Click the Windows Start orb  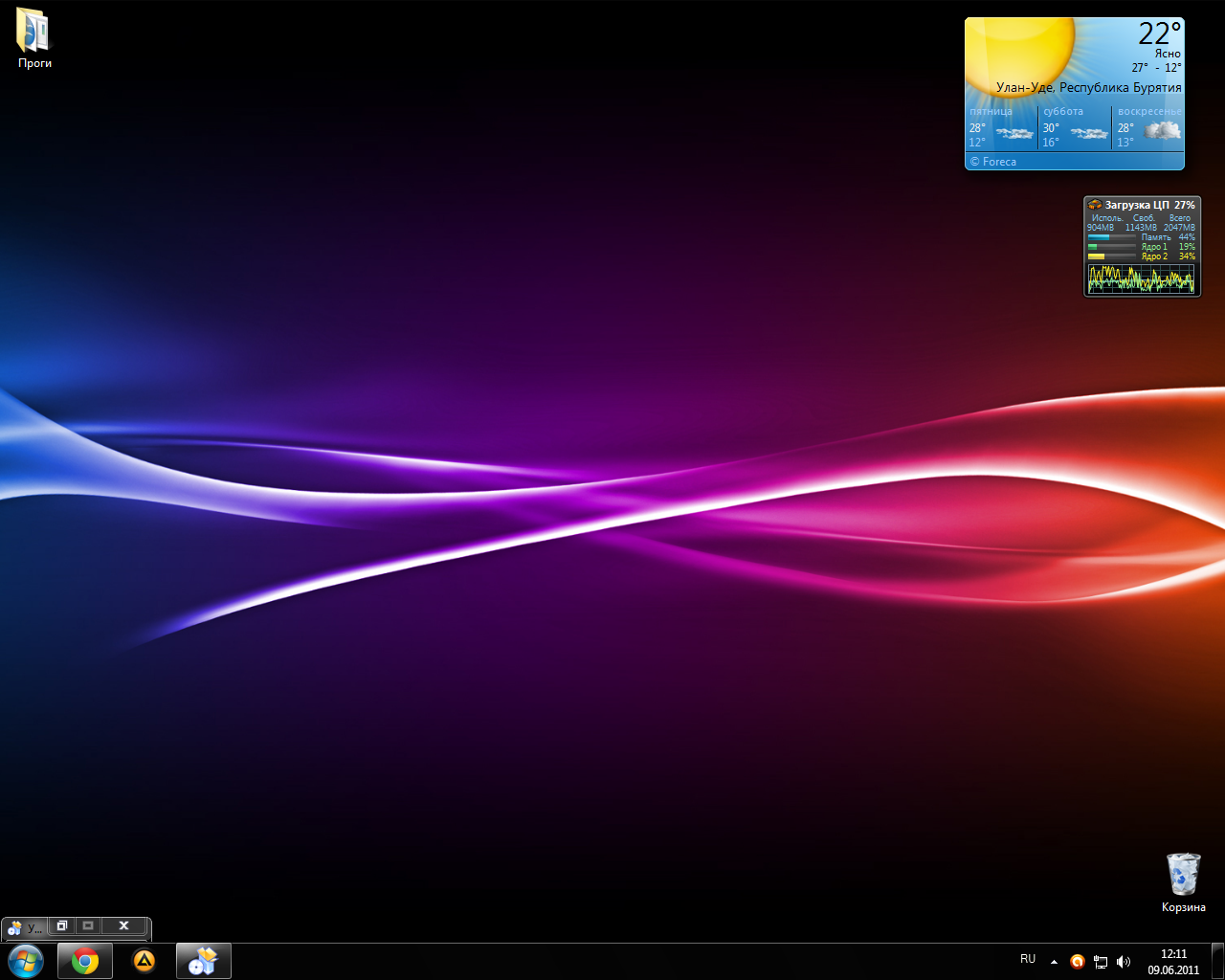[26, 960]
